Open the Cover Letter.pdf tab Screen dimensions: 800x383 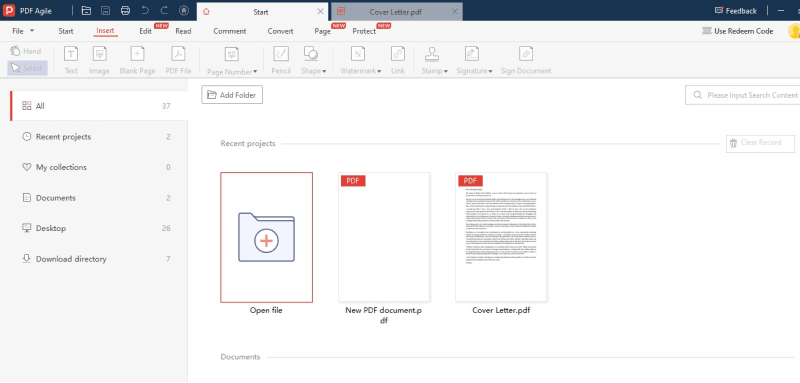392,11
